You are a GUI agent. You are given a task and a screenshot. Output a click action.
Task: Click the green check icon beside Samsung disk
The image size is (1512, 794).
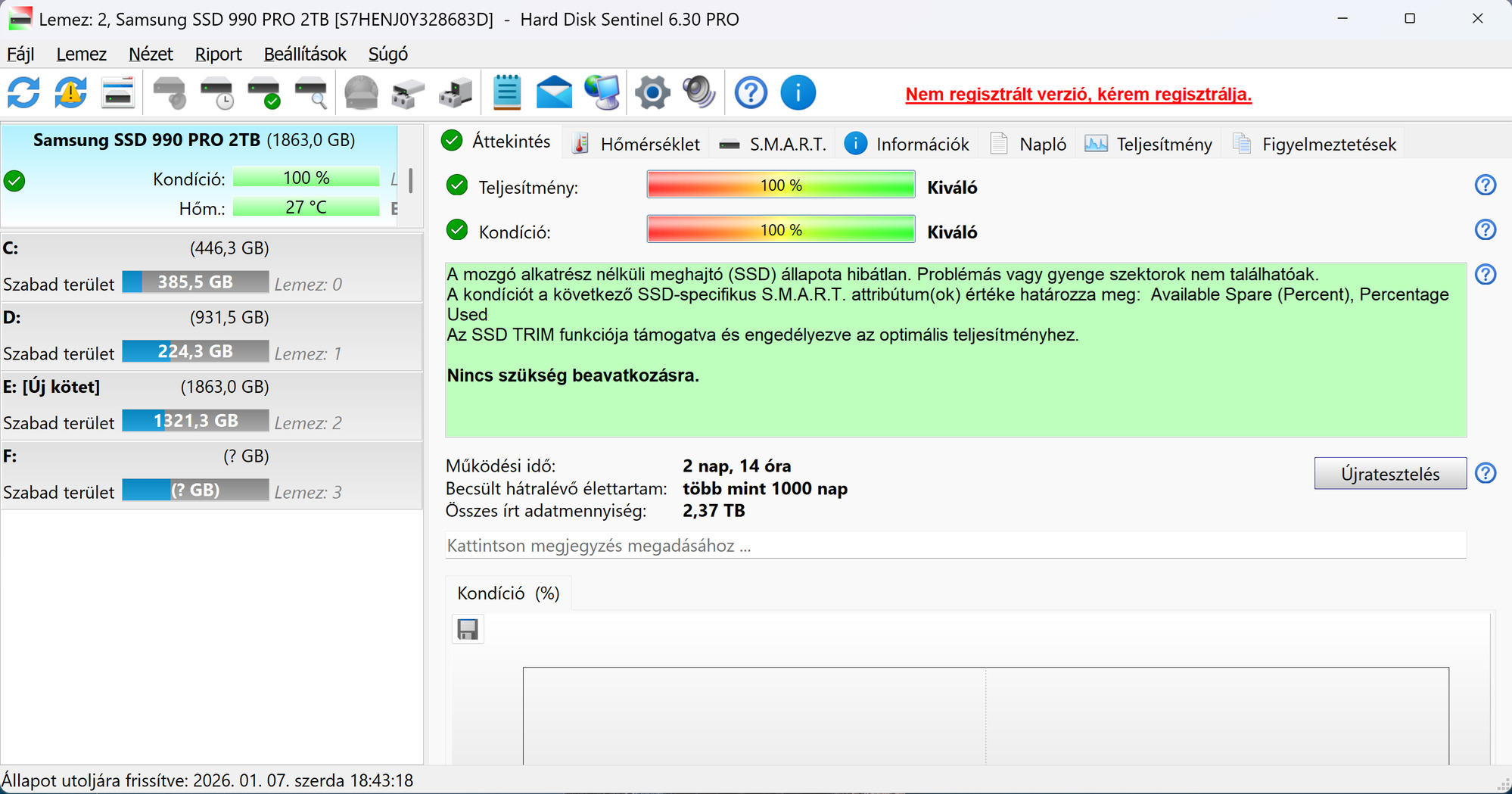14,181
